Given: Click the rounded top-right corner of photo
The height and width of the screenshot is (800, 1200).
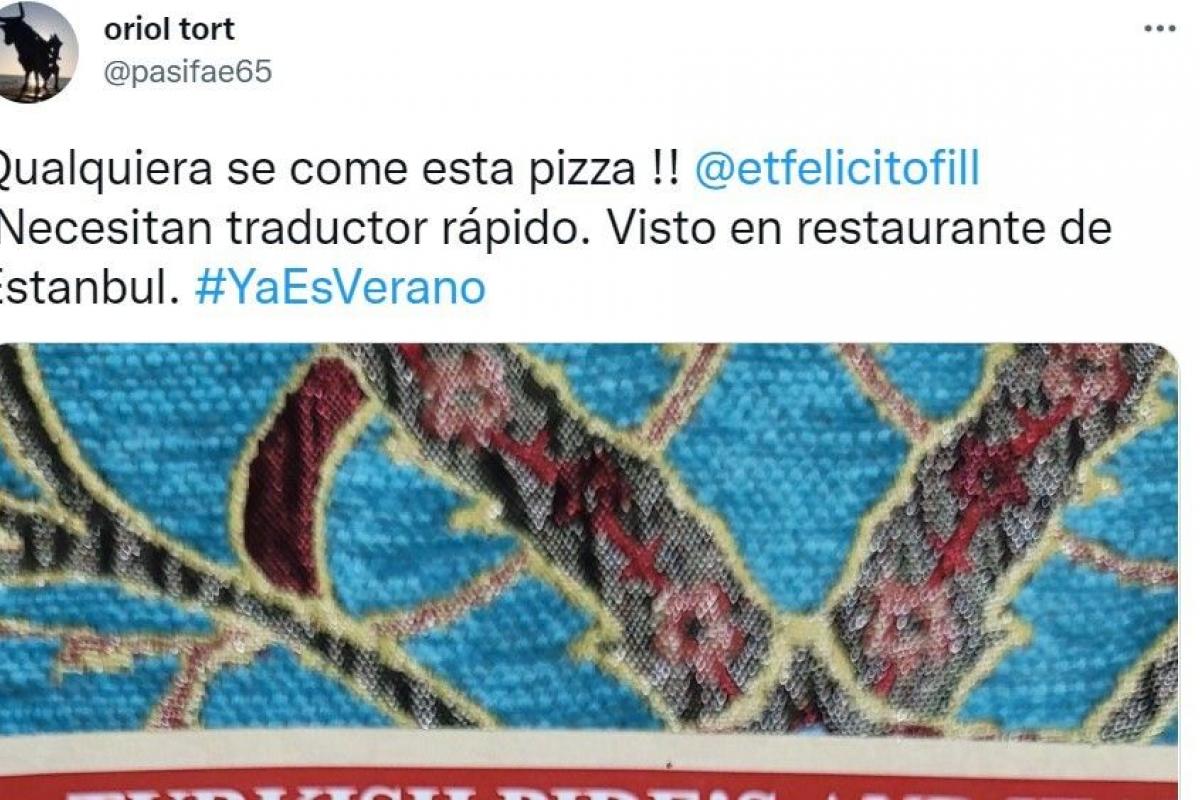Looking at the screenshot, I should 1165,356.
